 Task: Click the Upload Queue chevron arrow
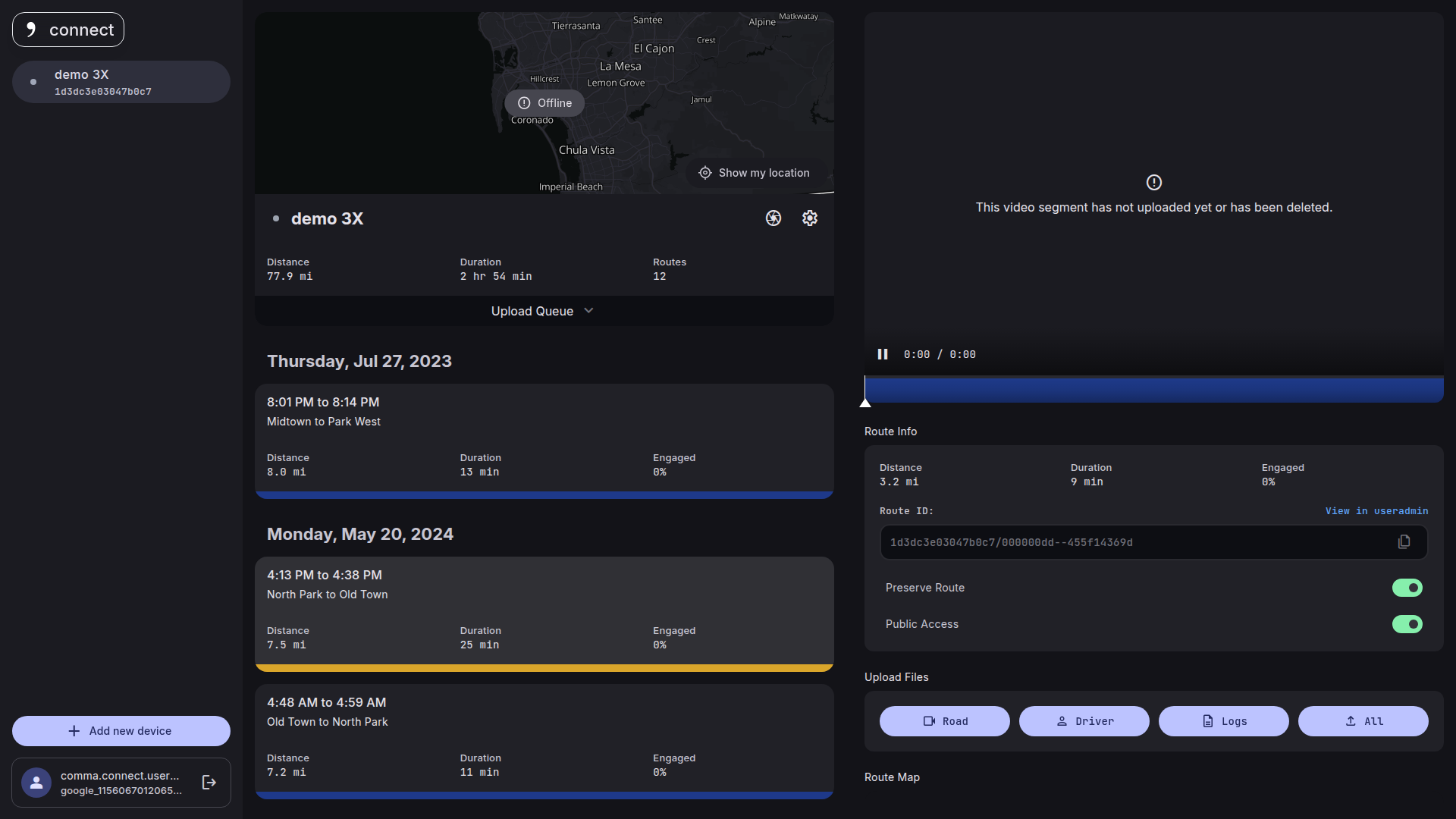click(589, 311)
